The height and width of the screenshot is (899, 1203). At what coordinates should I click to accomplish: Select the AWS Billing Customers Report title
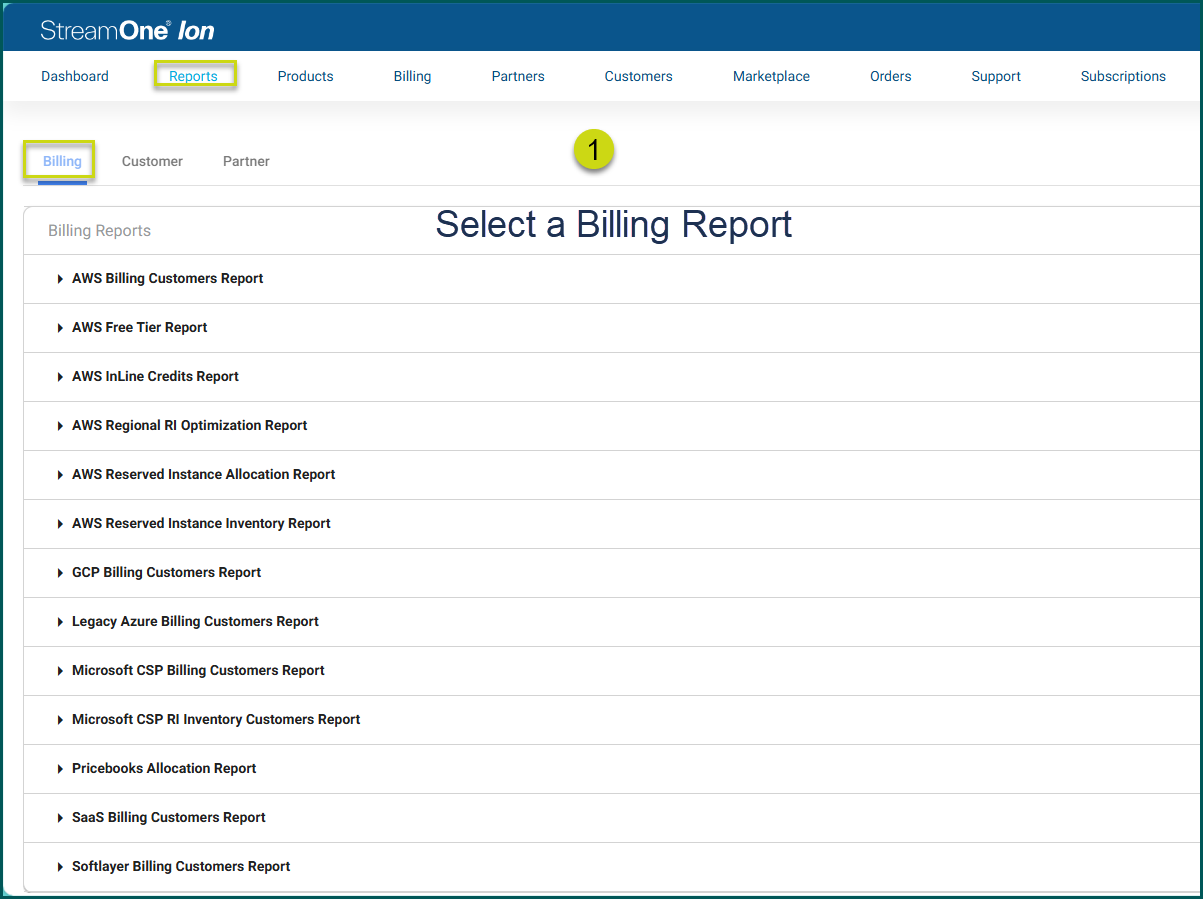pyautogui.click(x=167, y=278)
